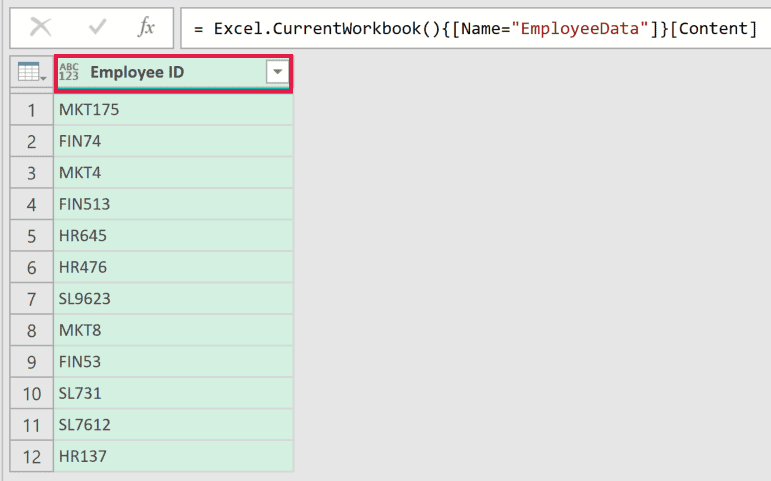Select cell MKT8
Viewport: 771px width, 481px height.
click(x=174, y=330)
